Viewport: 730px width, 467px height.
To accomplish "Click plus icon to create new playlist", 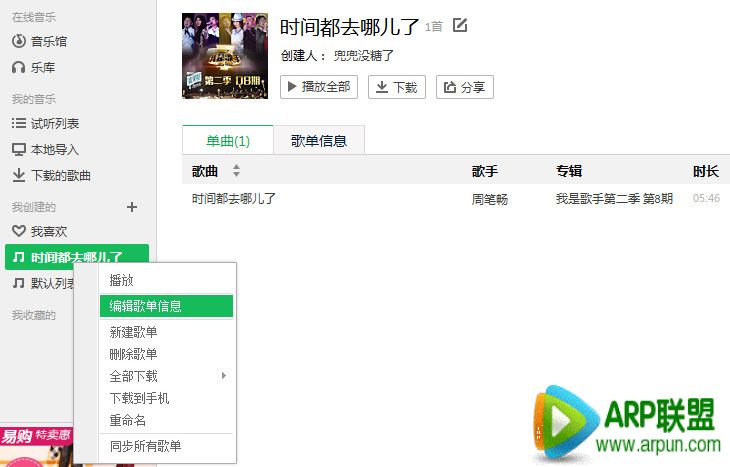I will tap(132, 207).
